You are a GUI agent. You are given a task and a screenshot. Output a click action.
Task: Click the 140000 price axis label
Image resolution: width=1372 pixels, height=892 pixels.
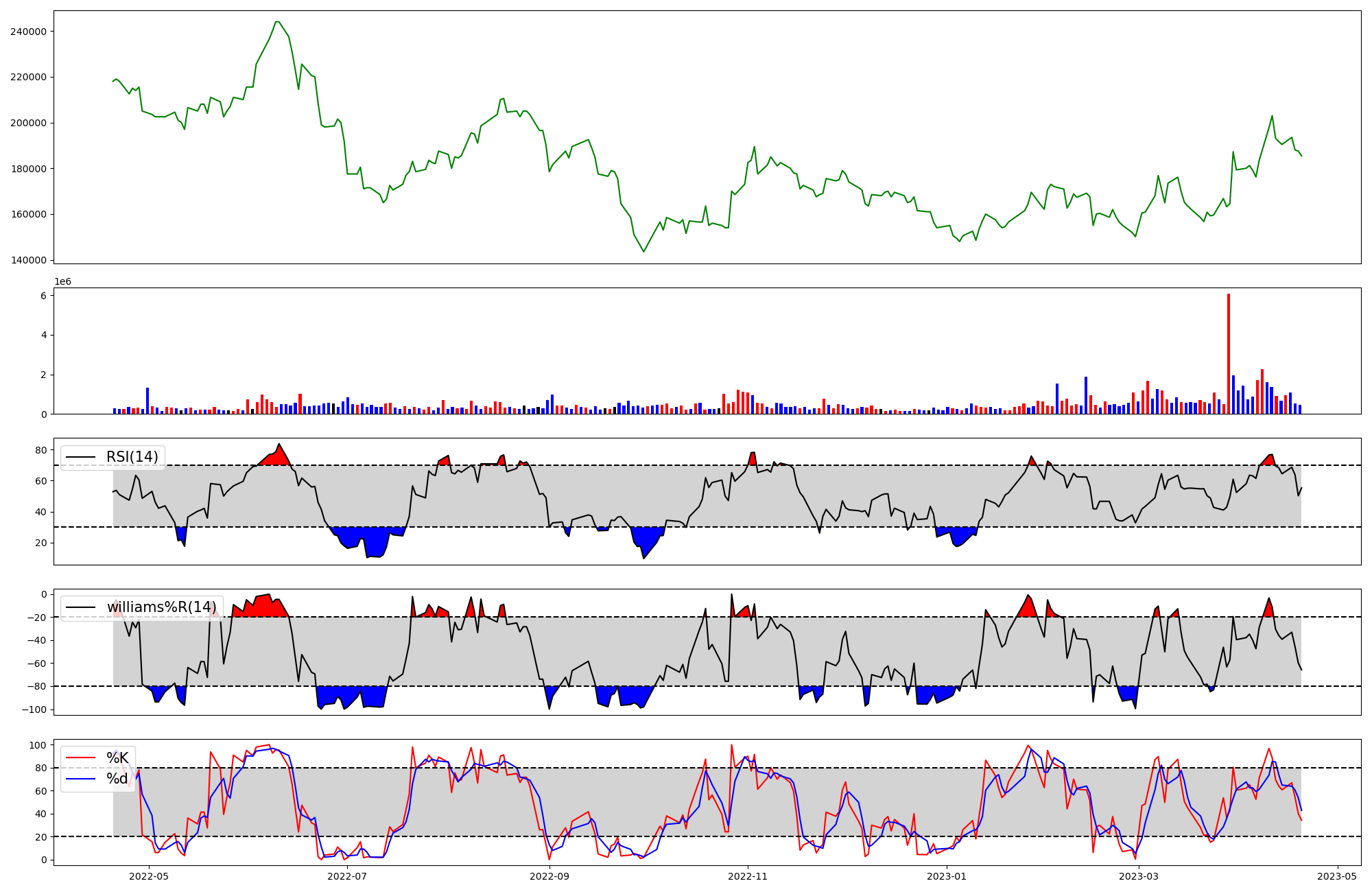(x=28, y=260)
